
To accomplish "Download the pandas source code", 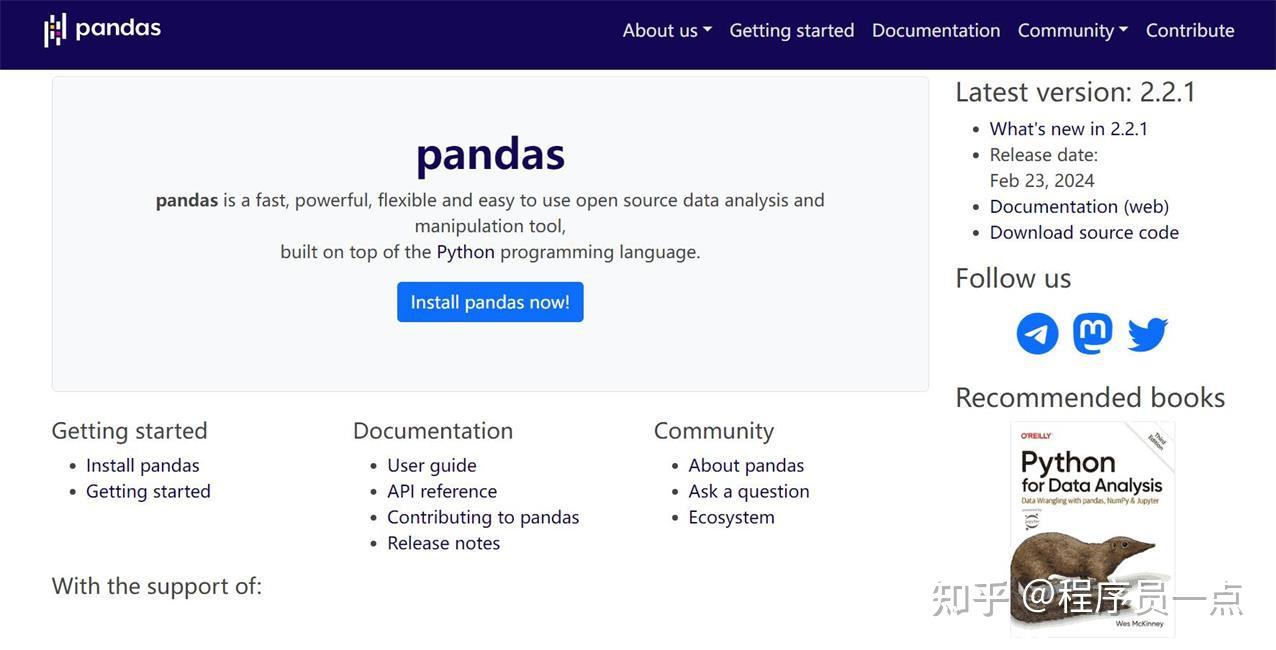I will [1084, 232].
